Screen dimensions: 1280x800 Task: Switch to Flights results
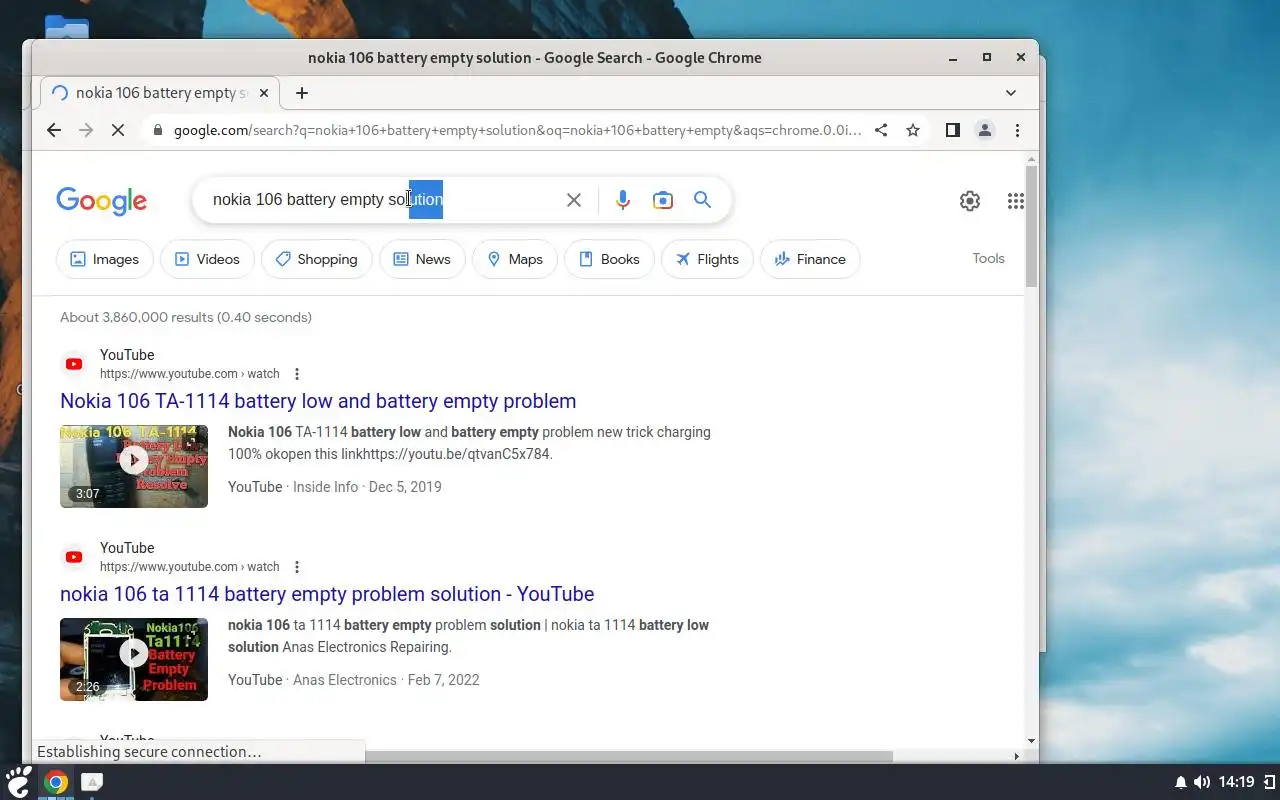coord(707,259)
